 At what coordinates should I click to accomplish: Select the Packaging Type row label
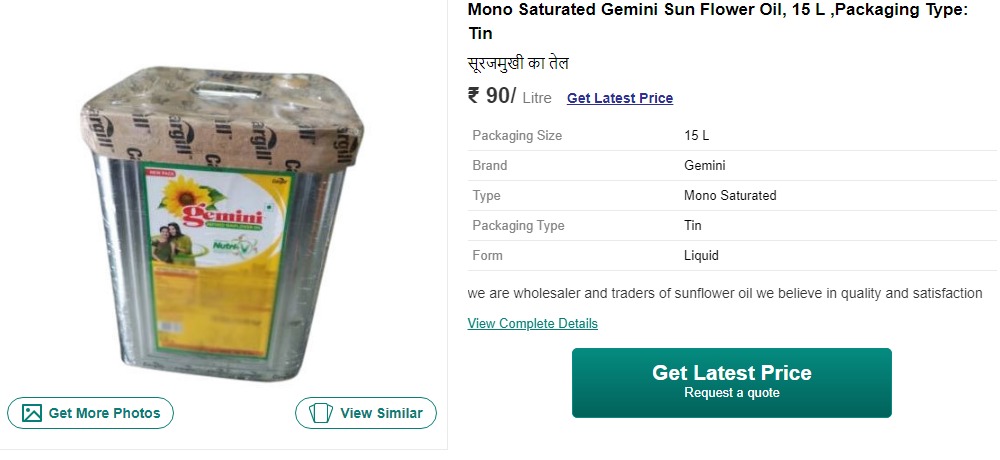click(x=518, y=226)
